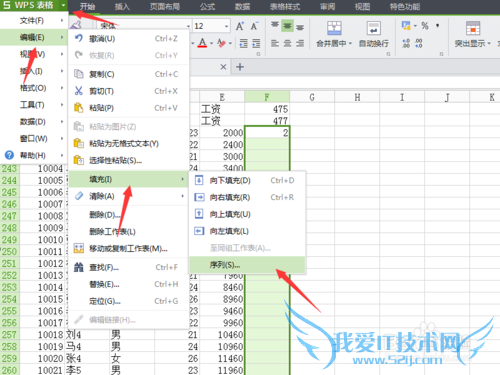500x375 pixels.
Task: Open the Format(O) menu item
Action: tap(33, 88)
